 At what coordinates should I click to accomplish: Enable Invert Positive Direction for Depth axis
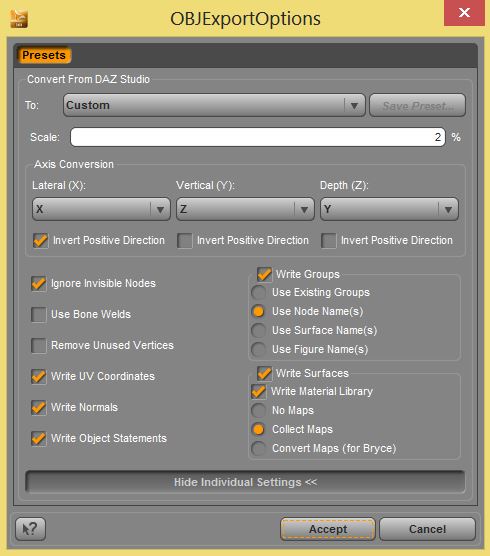(x=328, y=240)
